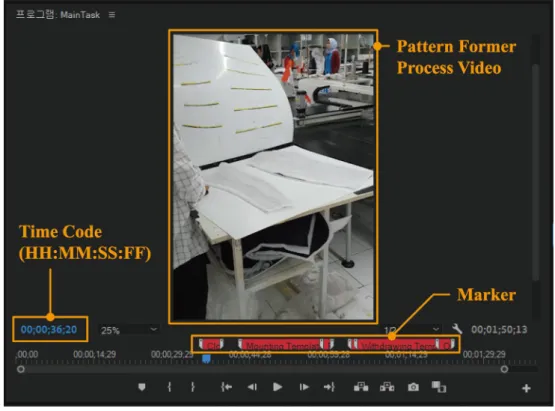Image resolution: width=555 pixels, height=411 pixels.
Task: Select the MainTask program panel title
Action: (x=58, y=15)
